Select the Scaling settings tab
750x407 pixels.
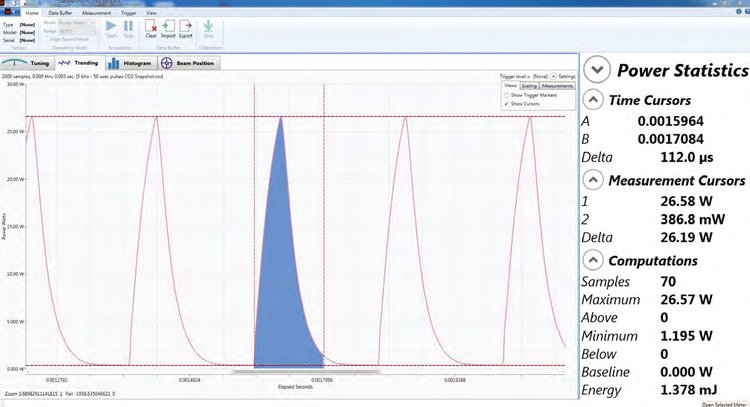coord(529,86)
